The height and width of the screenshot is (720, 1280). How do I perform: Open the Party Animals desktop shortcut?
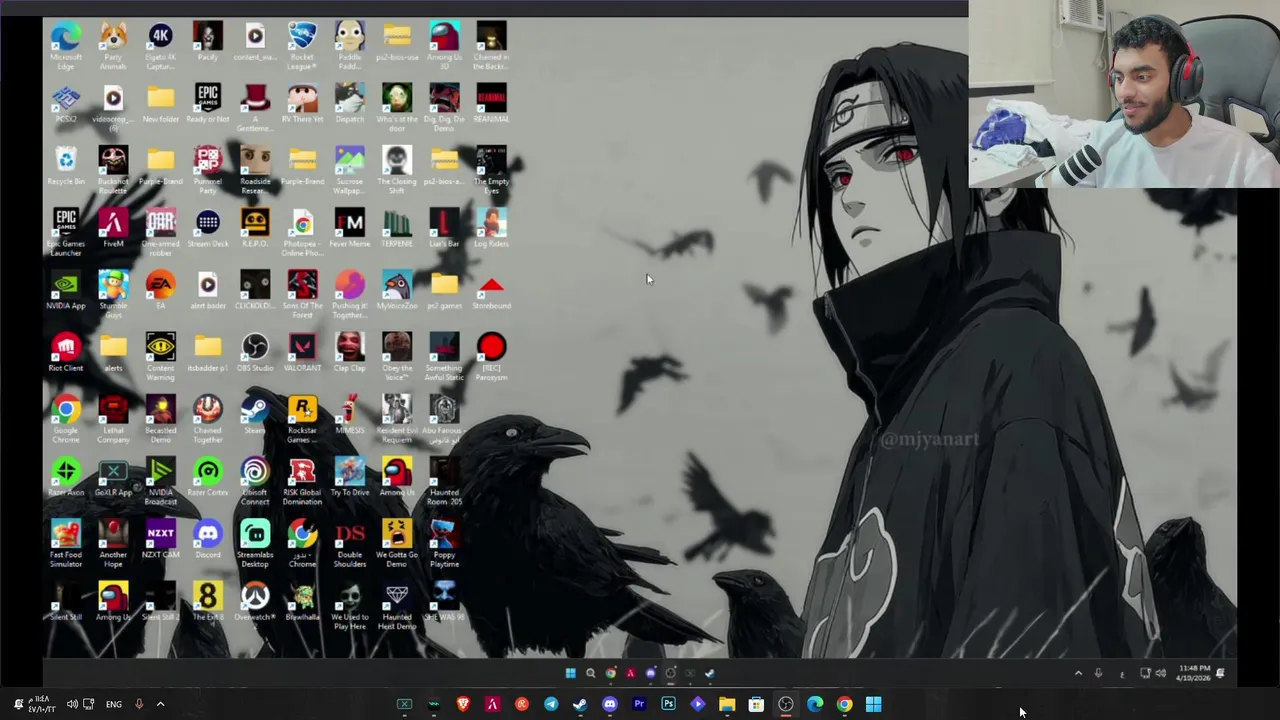point(113,46)
